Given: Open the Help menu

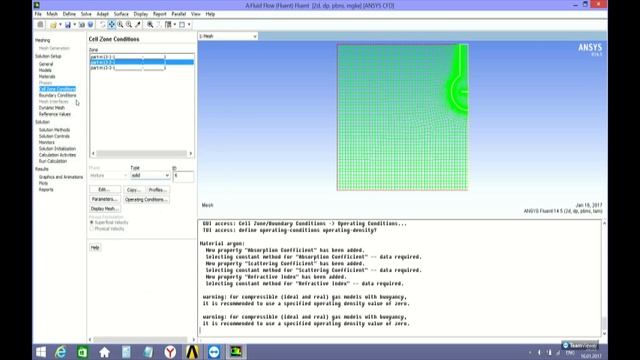Looking at the screenshot, I should [210, 14].
